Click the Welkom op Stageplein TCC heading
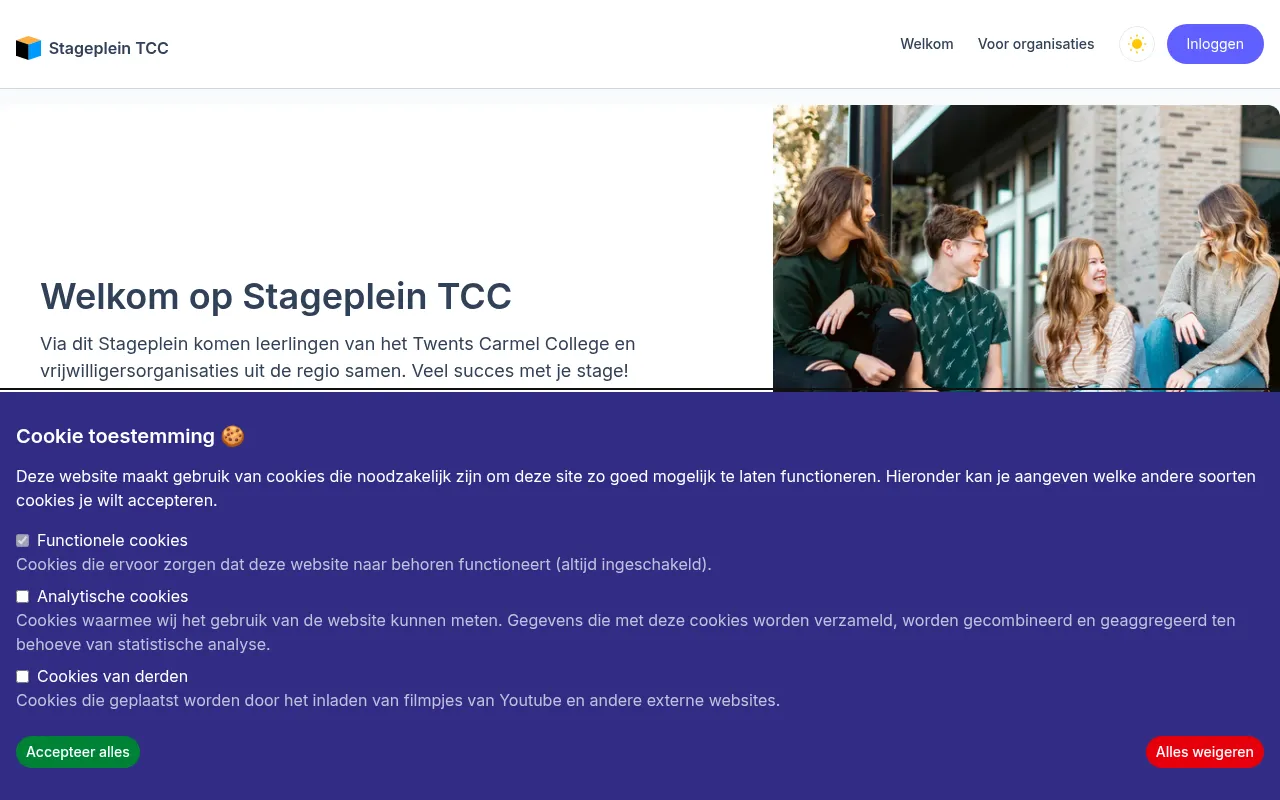Image resolution: width=1280 pixels, height=800 pixels. [x=276, y=297]
